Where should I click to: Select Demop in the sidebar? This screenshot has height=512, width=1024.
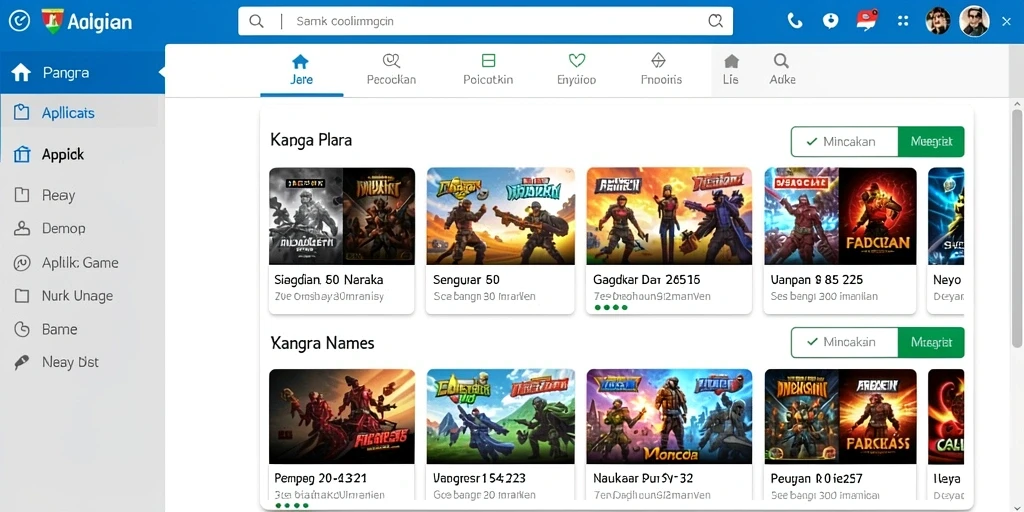[63, 228]
